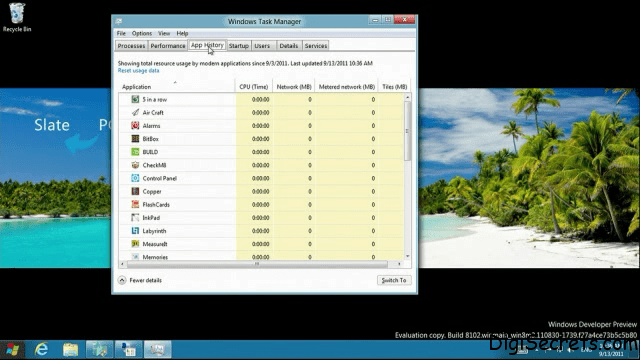This screenshot has width=640, height=360.
Task: Open File Explorer from taskbar
Action: (70, 350)
